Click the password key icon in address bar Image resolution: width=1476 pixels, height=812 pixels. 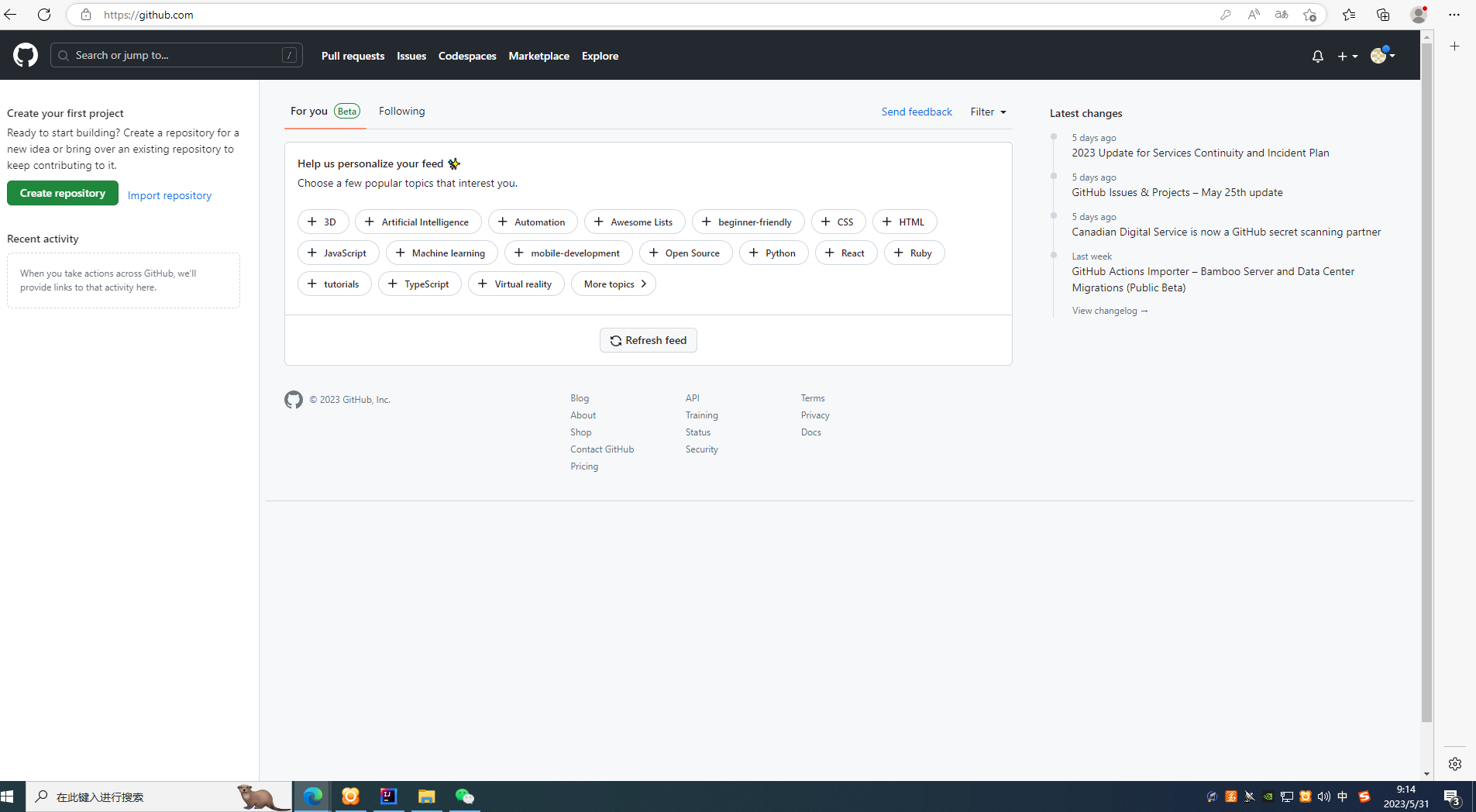[x=1225, y=15]
